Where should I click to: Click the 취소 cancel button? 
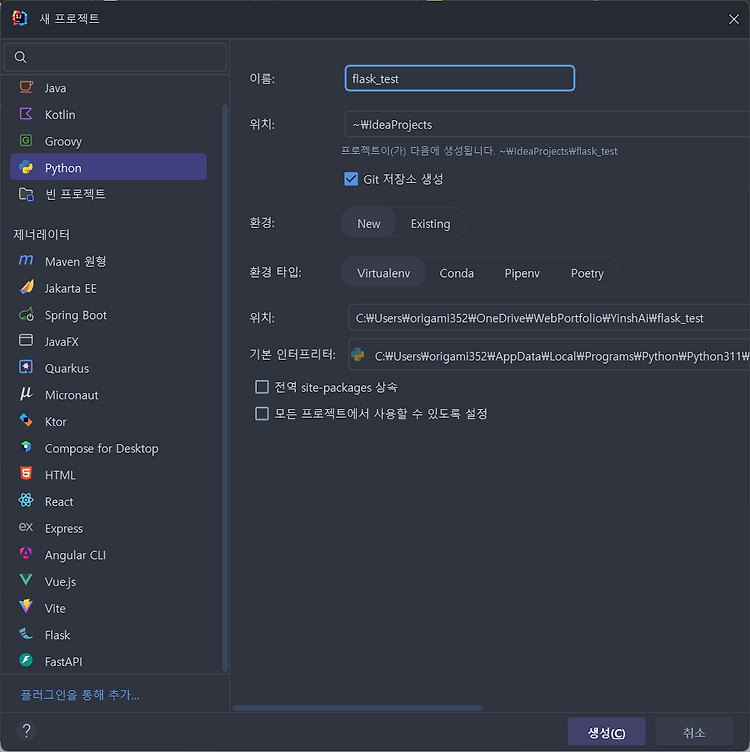[x=694, y=732]
